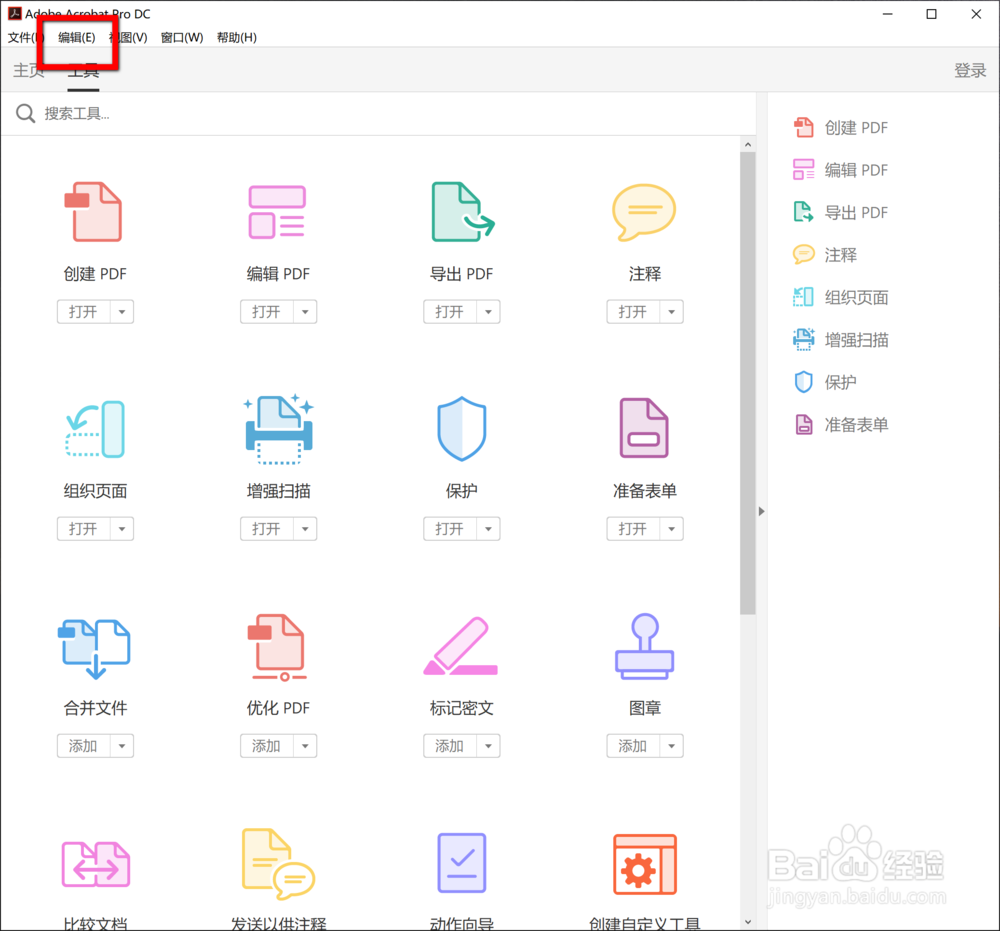Click the Create Custom Tool (创建自定义工具) icon

(645, 864)
